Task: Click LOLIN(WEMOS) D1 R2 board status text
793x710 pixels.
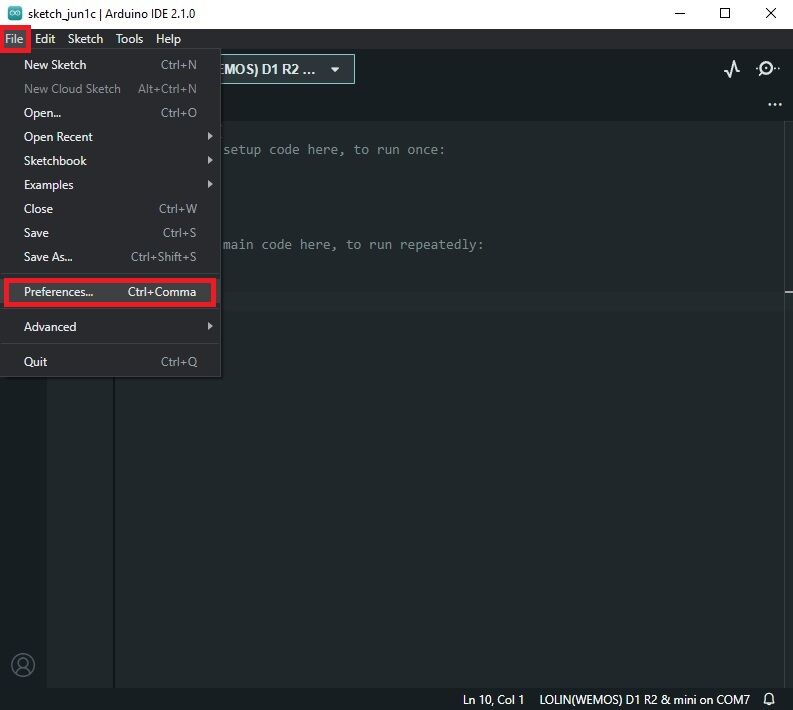Action: point(643,697)
